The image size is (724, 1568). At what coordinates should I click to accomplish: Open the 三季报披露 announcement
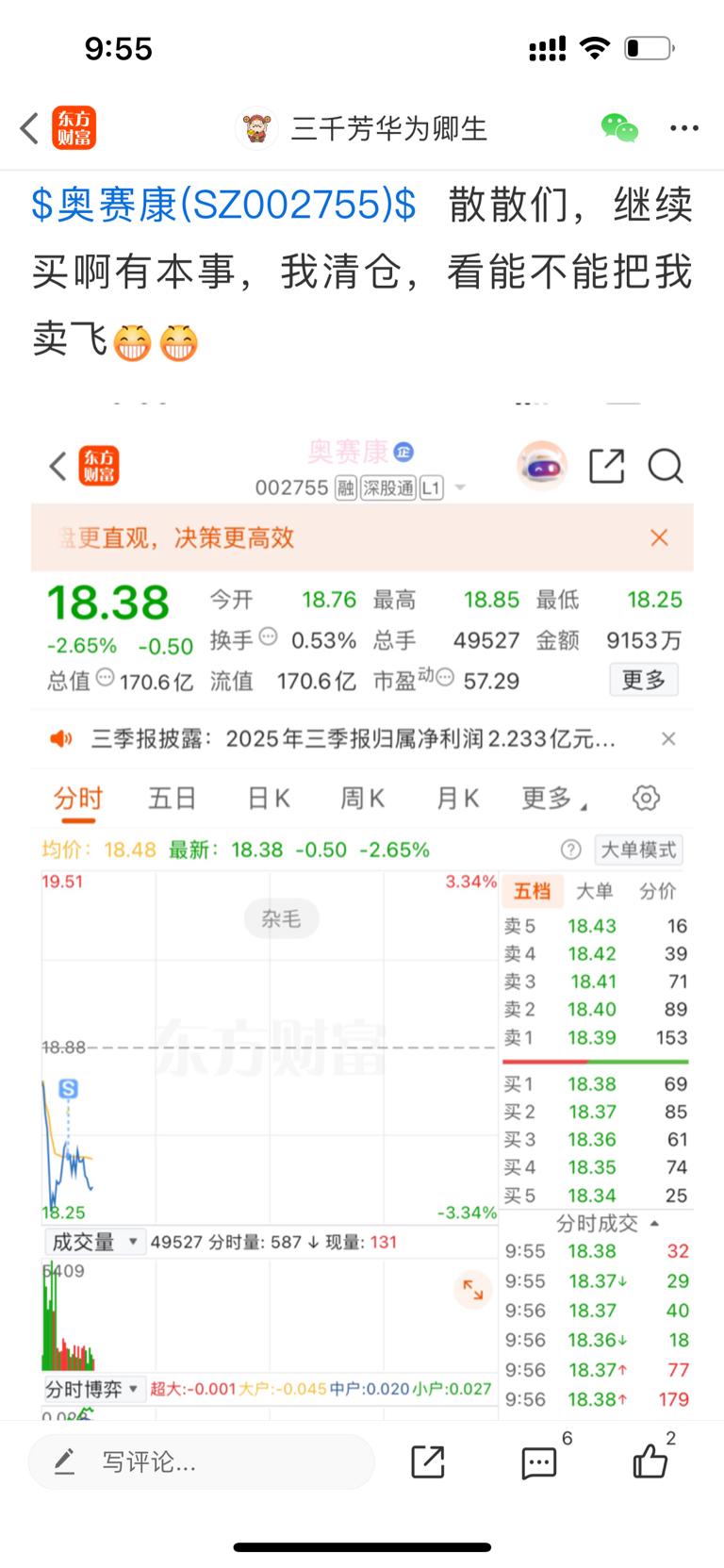[x=354, y=739]
